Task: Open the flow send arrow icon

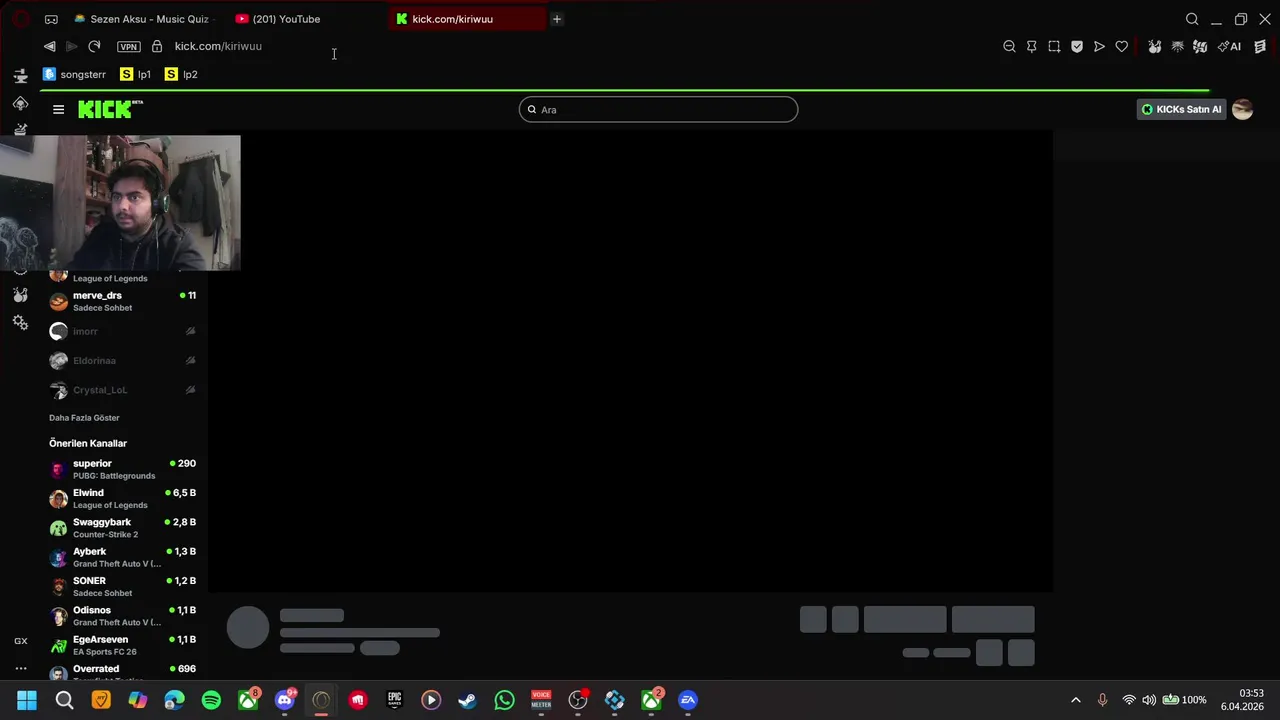Action: (x=1099, y=46)
